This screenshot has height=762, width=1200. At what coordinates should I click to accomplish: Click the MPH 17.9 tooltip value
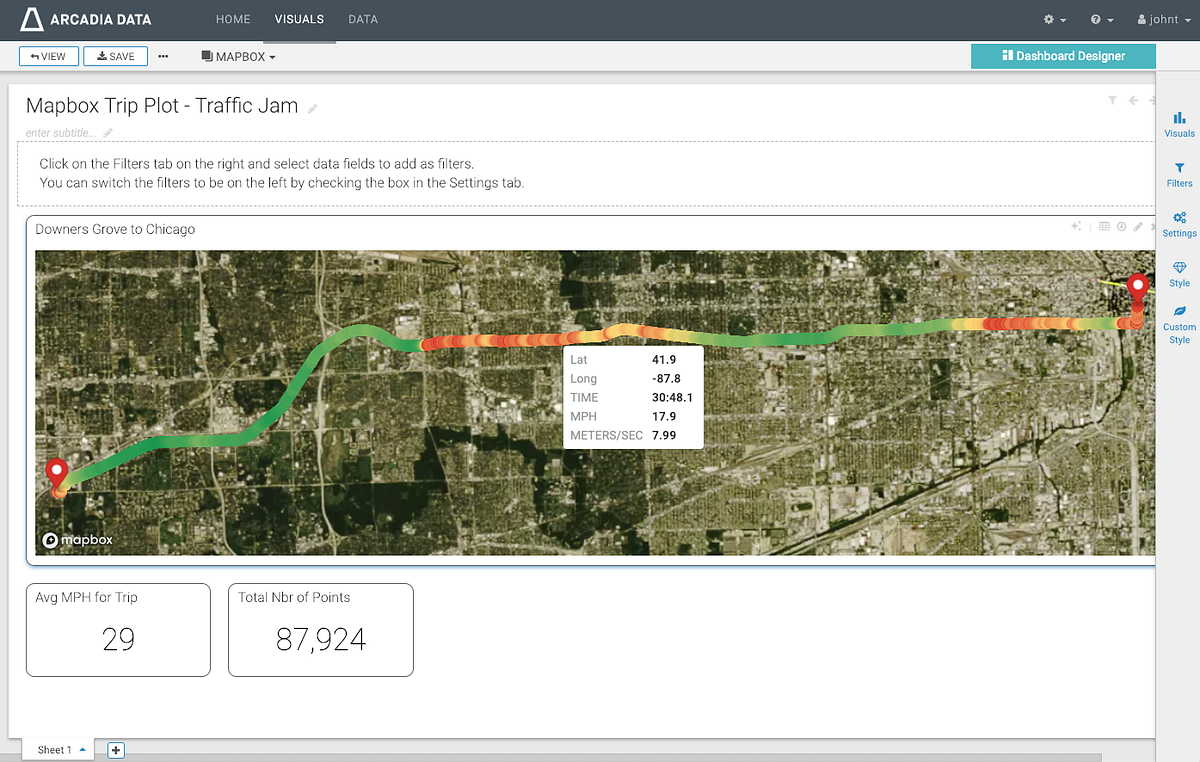pos(664,417)
